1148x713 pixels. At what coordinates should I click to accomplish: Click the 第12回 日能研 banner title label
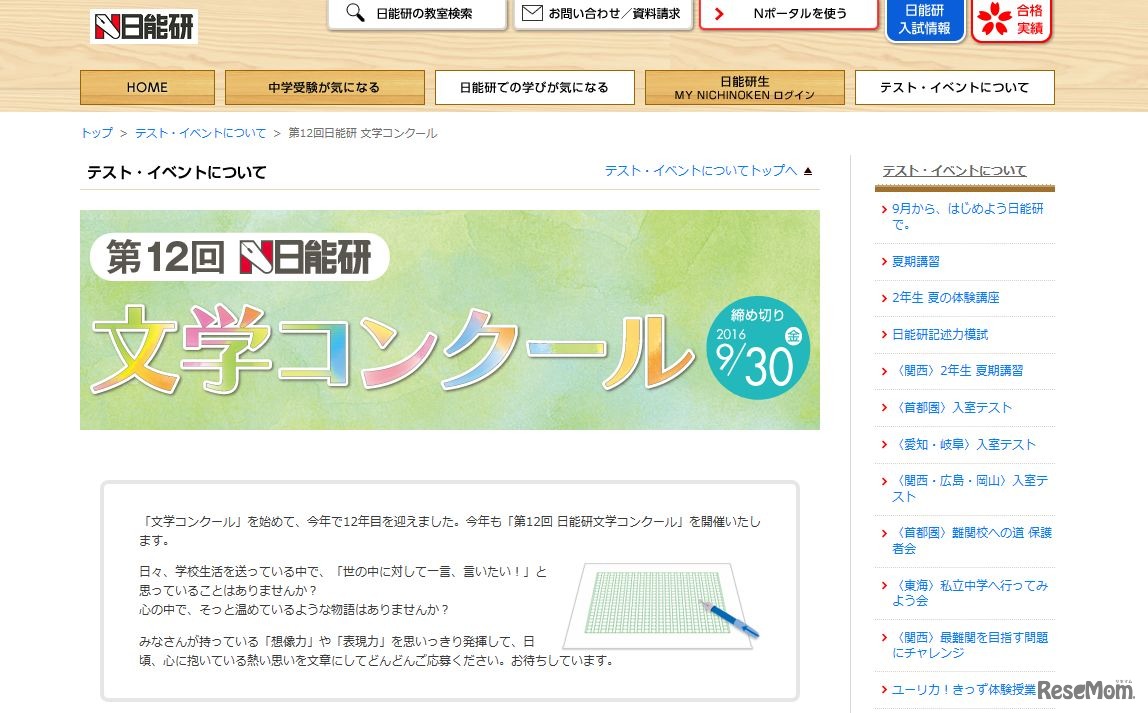[x=239, y=257]
